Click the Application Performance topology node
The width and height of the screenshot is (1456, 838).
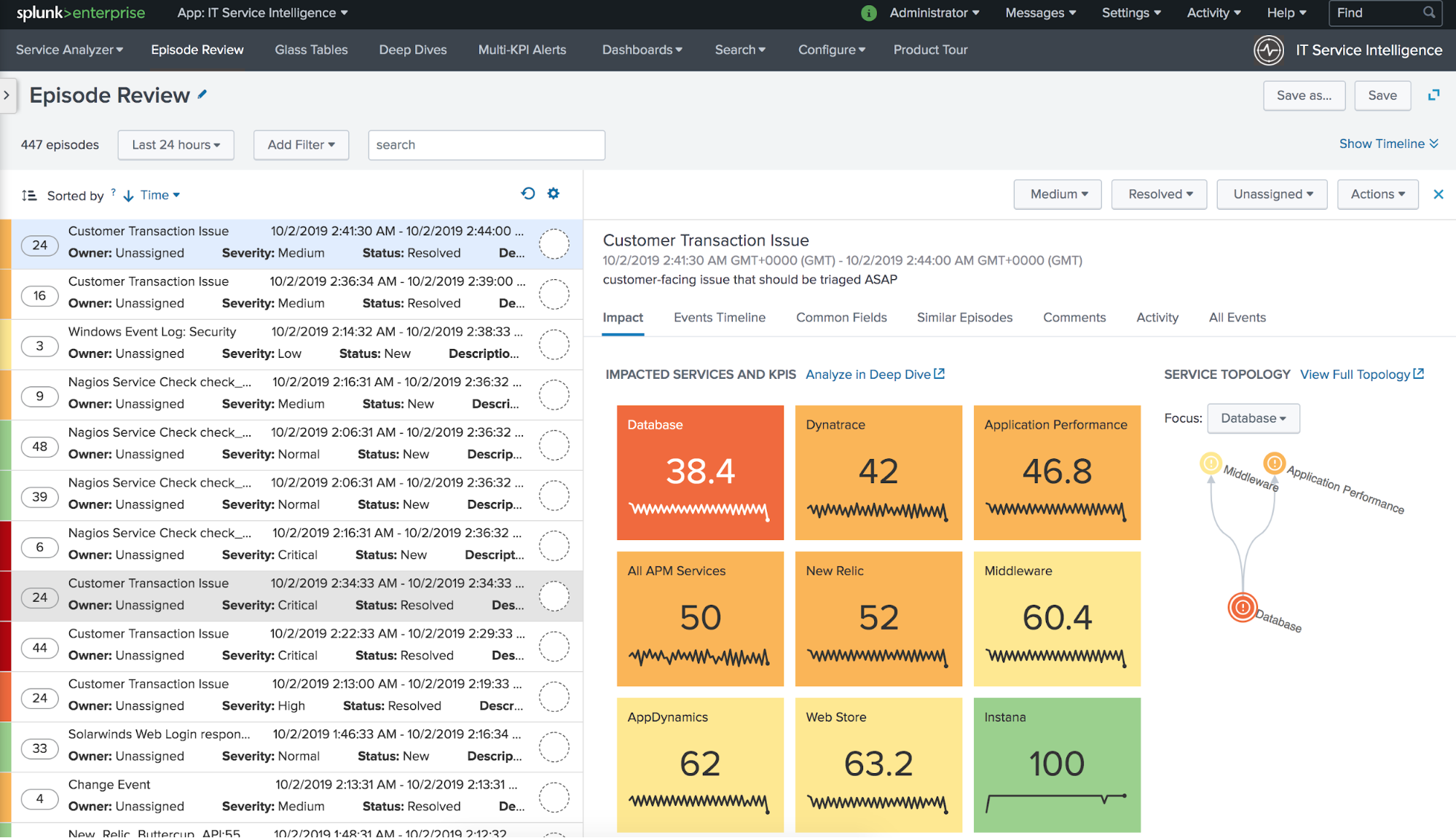[x=1274, y=462]
